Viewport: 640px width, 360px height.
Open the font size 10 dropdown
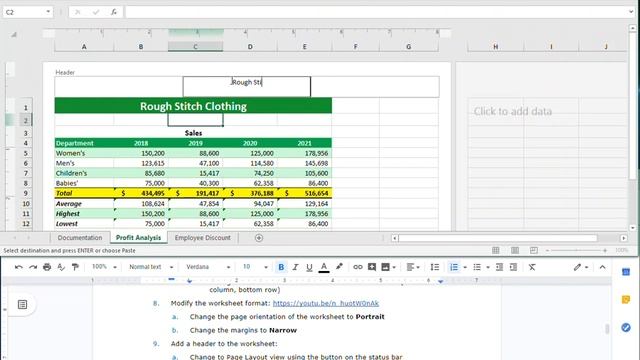(x=255, y=267)
